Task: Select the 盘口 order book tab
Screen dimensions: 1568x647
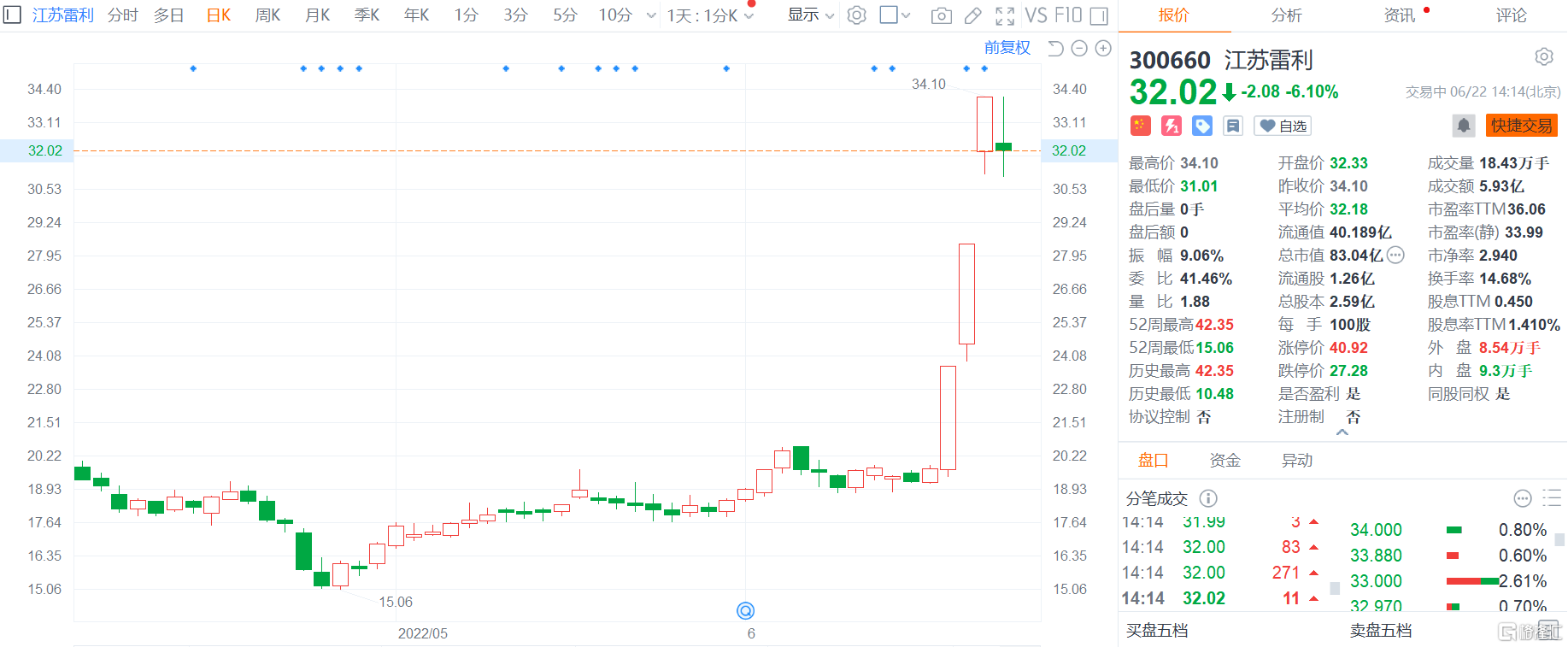Action: click(1153, 461)
